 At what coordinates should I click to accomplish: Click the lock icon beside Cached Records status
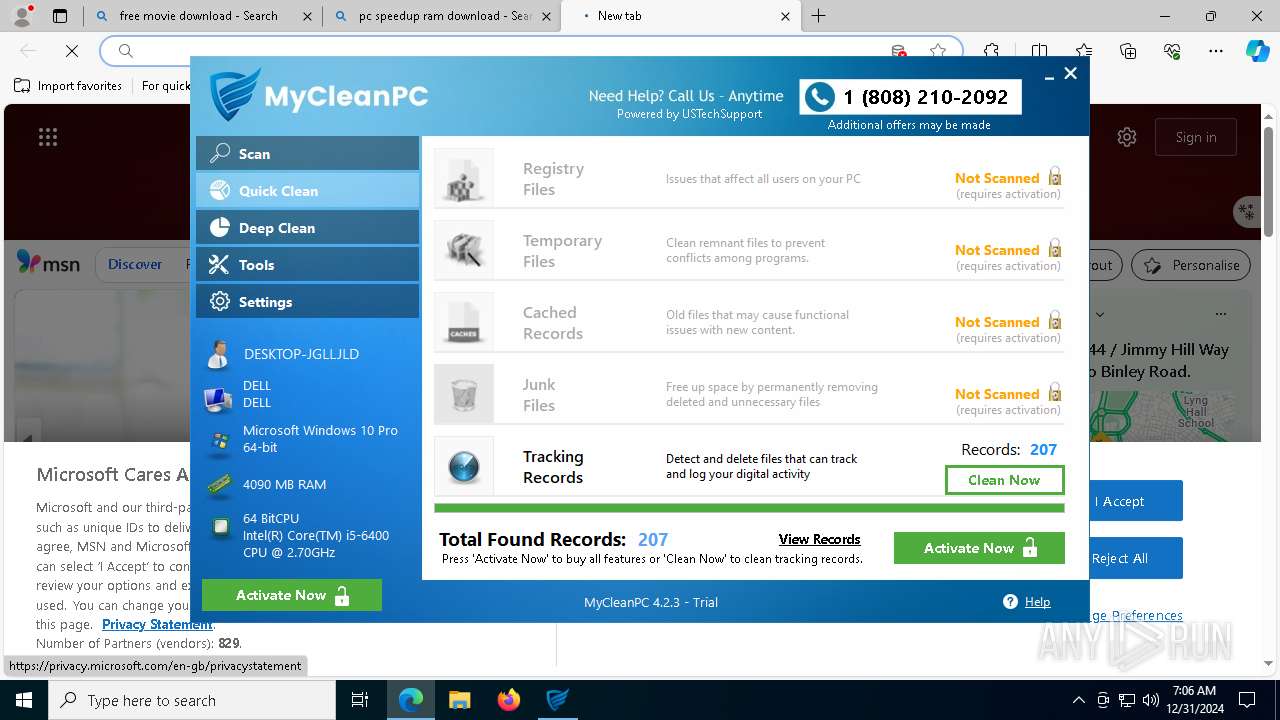(x=1054, y=321)
